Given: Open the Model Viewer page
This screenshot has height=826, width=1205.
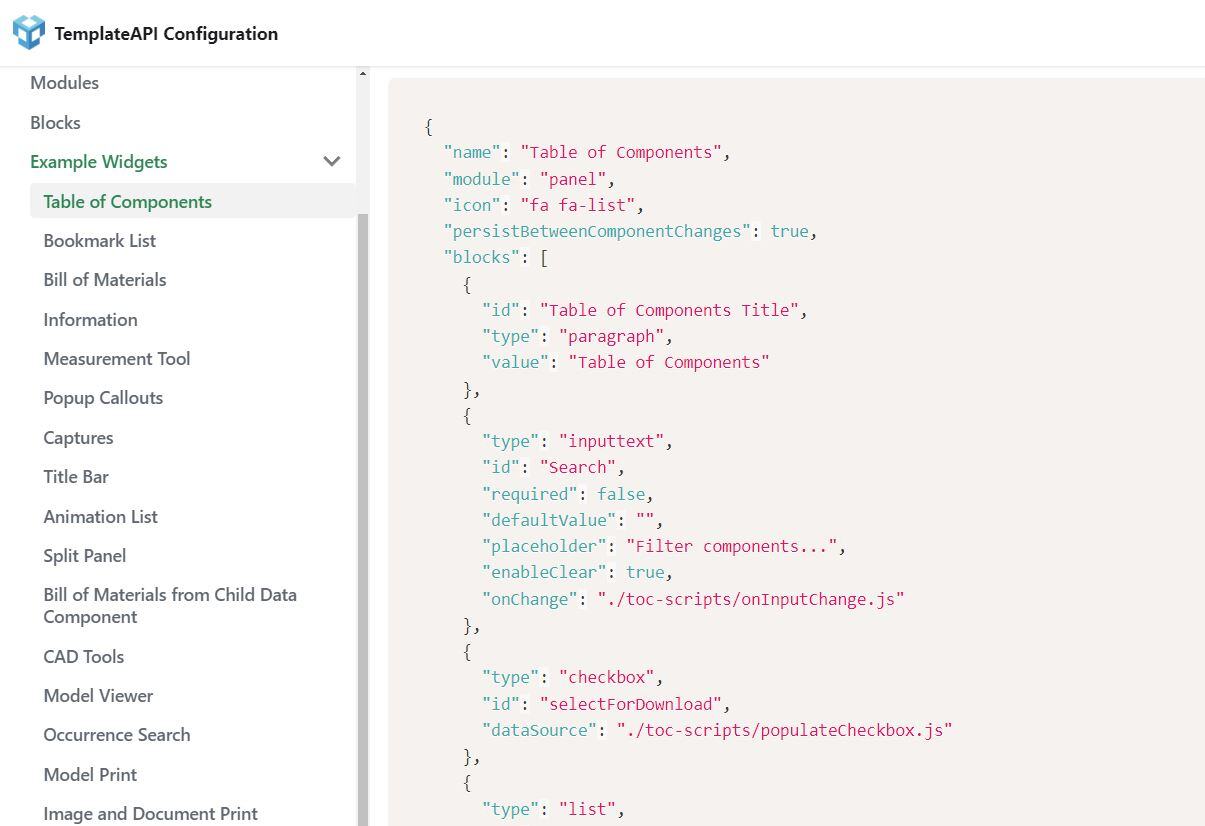Looking at the screenshot, I should [x=98, y=696].
